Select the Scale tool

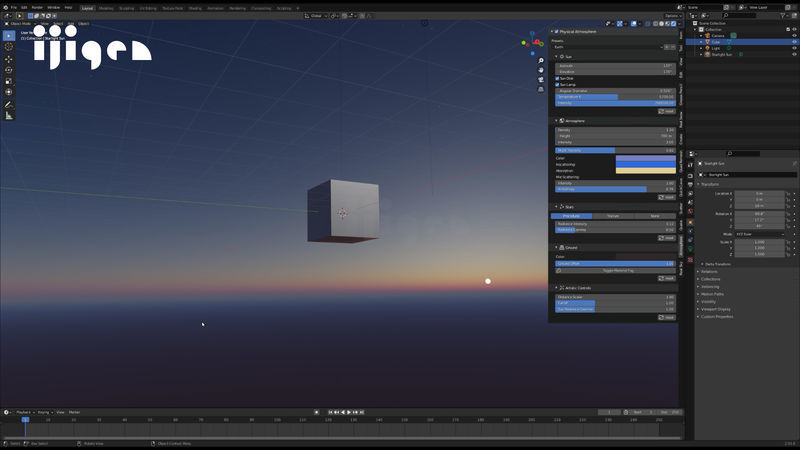(x=9, y=82)
